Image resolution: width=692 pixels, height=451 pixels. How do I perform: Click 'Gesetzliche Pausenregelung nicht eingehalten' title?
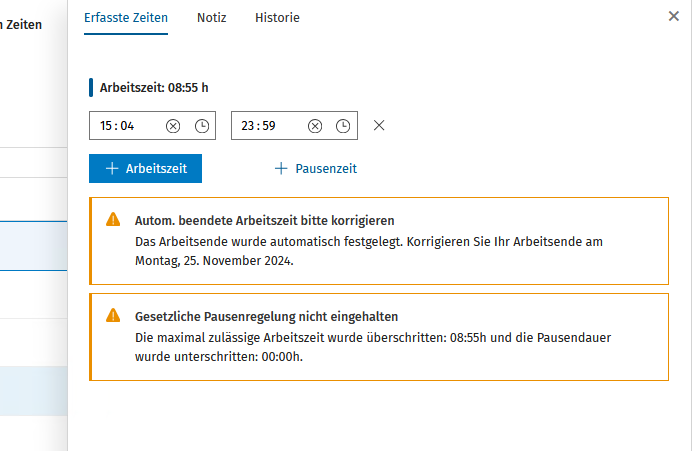tap(267, 317)
